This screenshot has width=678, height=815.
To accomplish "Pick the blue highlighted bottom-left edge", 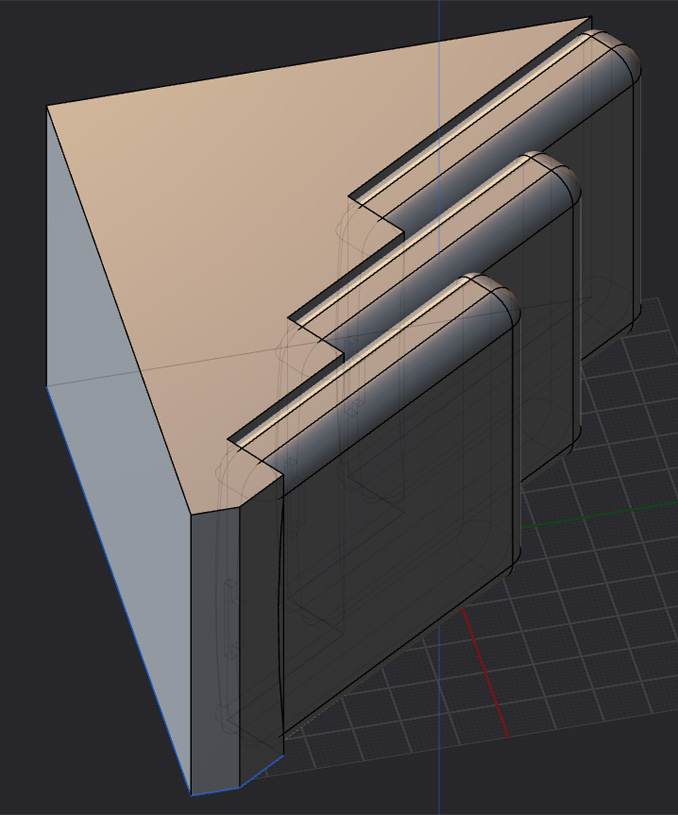I will 119,590.
